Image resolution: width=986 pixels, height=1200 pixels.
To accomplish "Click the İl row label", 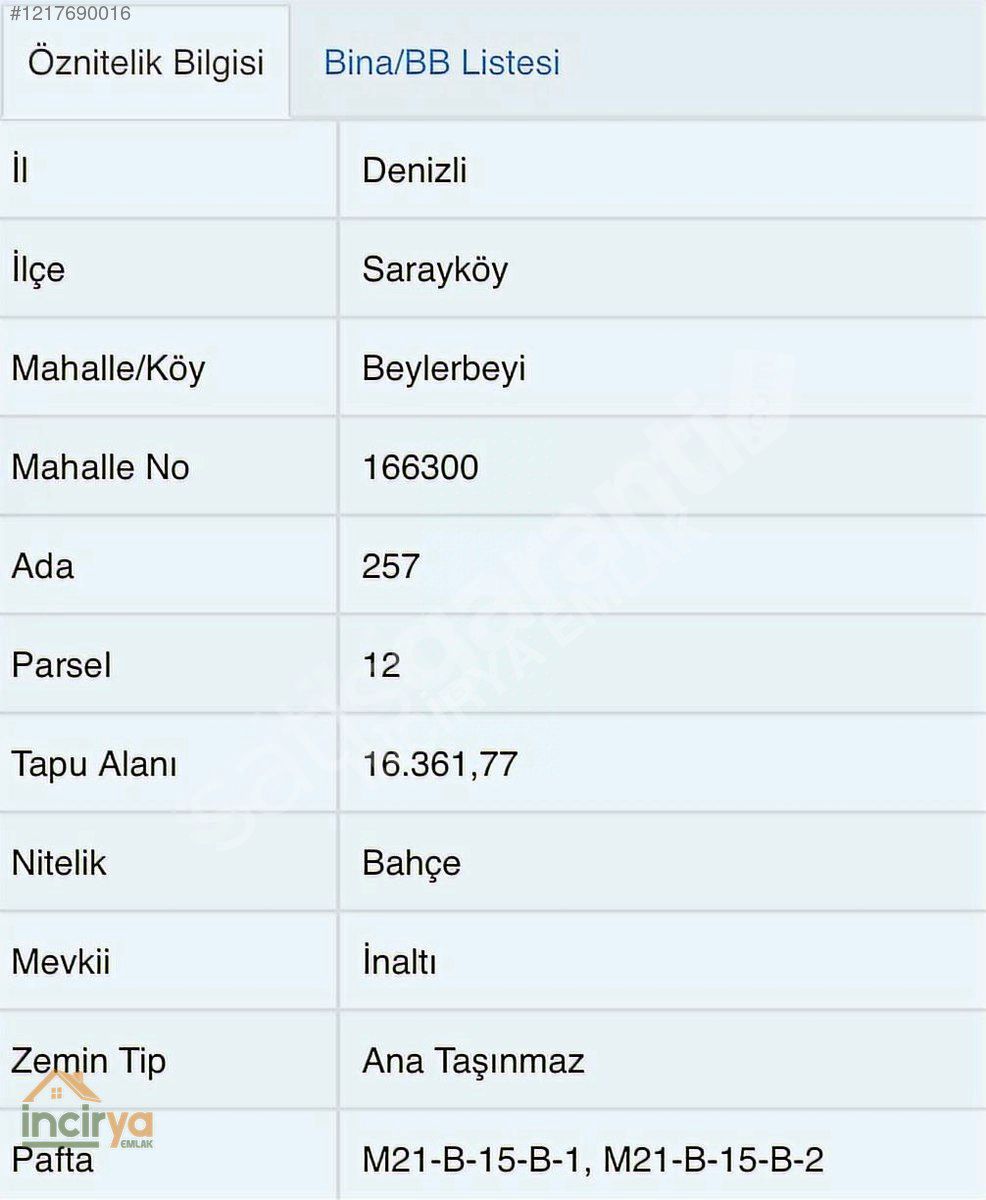I will click(x=19, y=170).
